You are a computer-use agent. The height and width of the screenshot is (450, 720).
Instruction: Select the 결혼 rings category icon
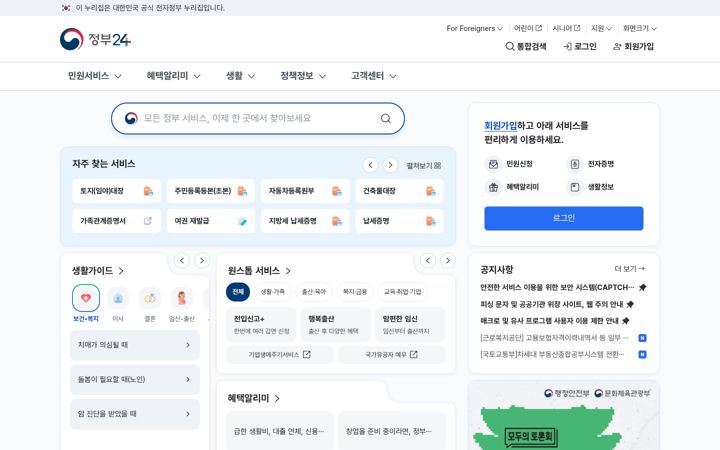point(150,298)
